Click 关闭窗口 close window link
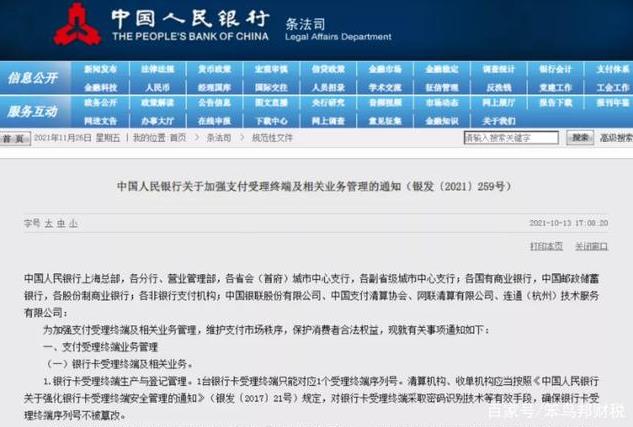This screenshot has height=427, width=633. tap(591, 246)
